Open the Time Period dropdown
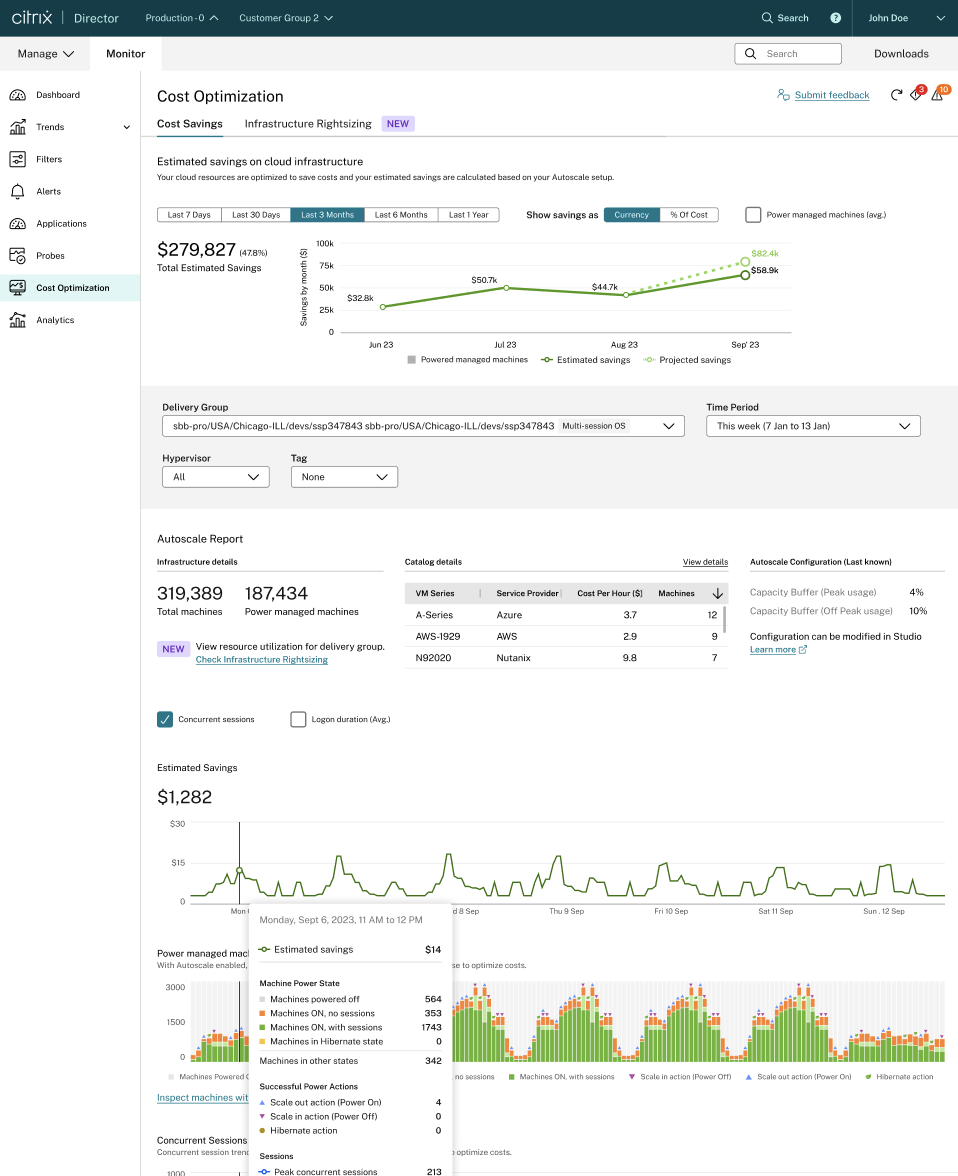The width and height of the screenshot is (958, 1176). (812, 426)
